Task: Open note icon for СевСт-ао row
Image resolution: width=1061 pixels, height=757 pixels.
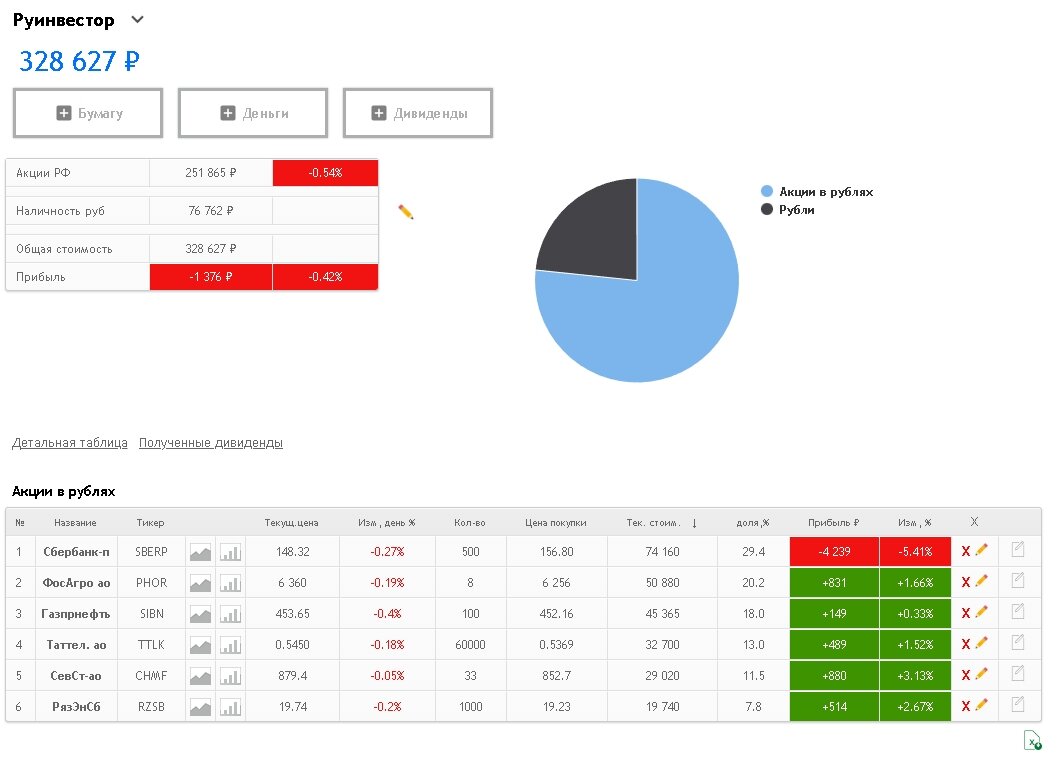Action: point(1018,674)
